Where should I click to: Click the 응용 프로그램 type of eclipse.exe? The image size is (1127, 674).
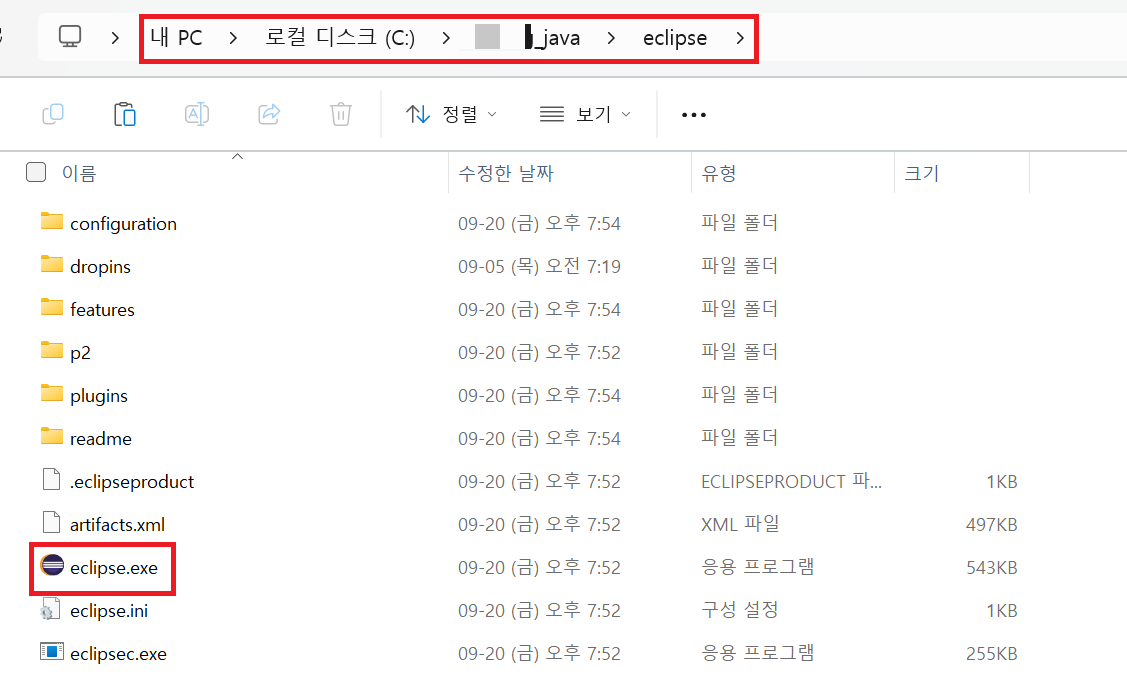(x=758, y=567)
